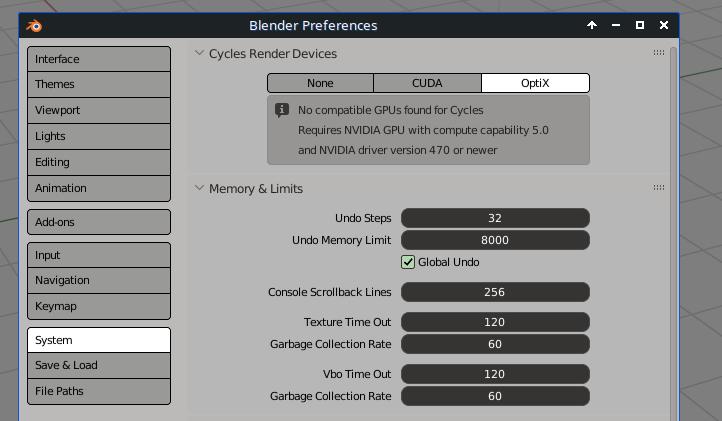This screenshot has width=722, height=421.
Task: Open the Themes preferences tab
Action: coord(99,85)
